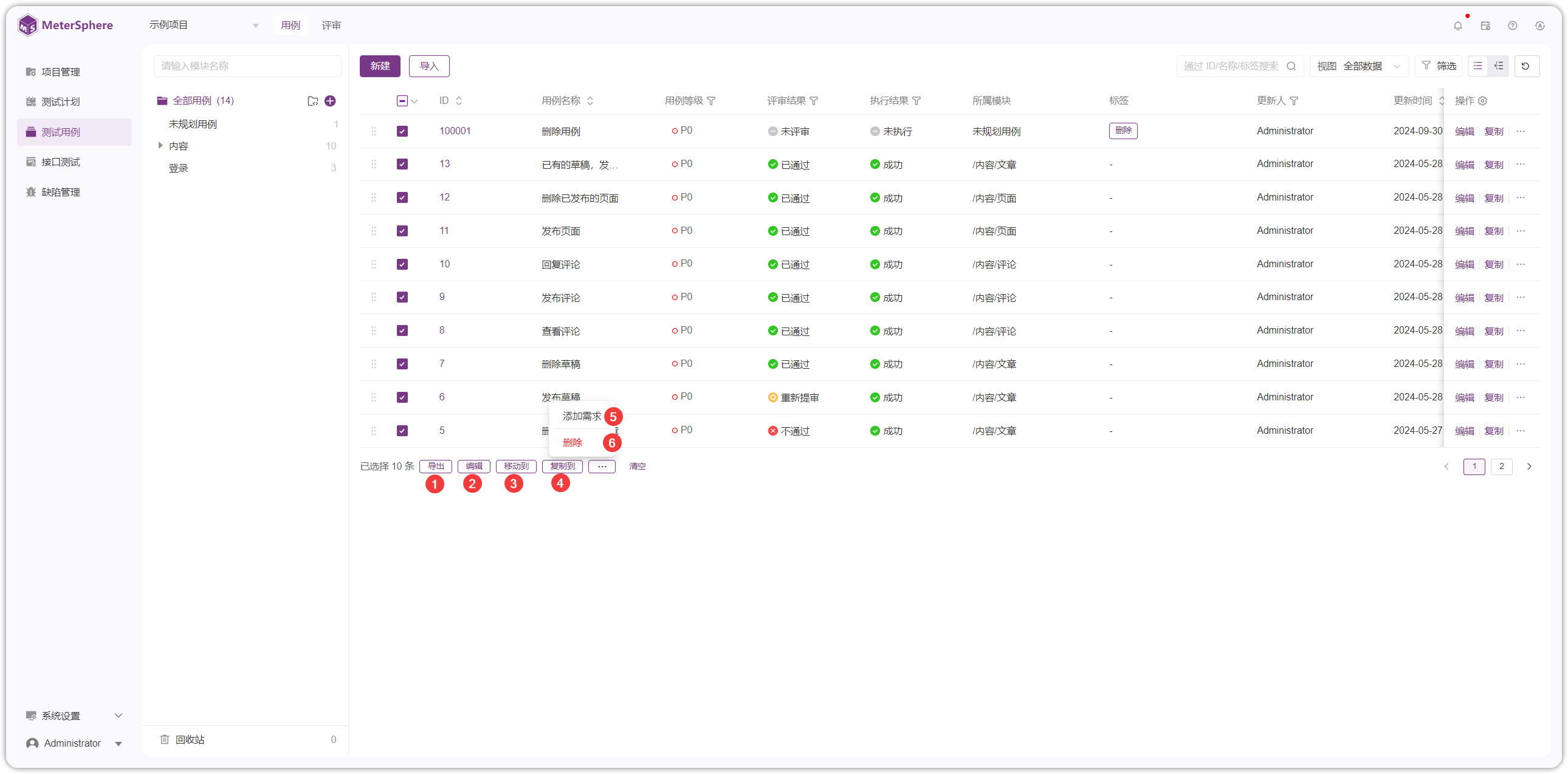Image resolution: width=1568 pixels, height=774 pixels.
Task: Uncheck the checkbox for case 7
Action: point(402,364)
